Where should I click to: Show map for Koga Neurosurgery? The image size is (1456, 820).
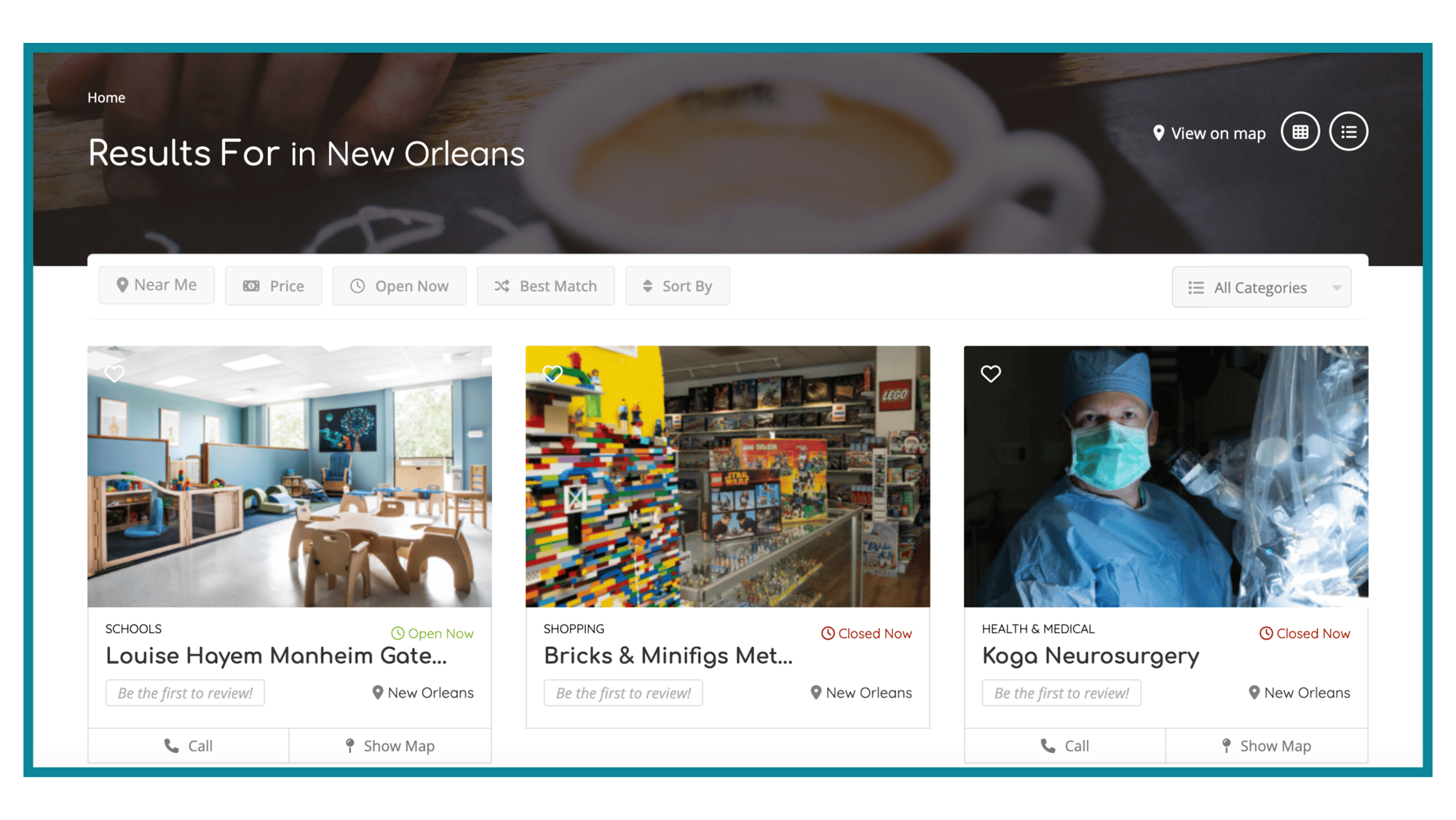1267,746
